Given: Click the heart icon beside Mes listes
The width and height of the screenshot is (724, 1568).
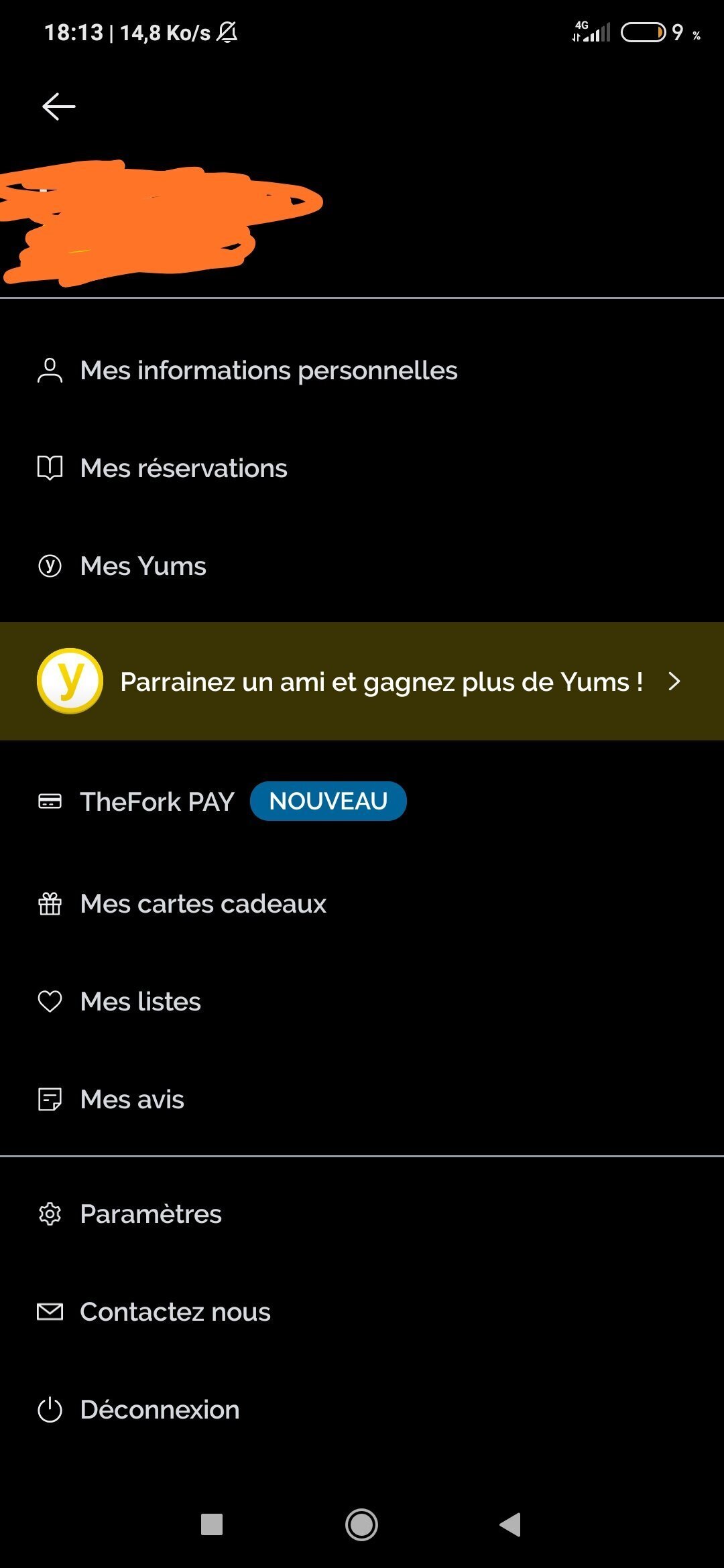Looking at the screenshot, I should [50, 1002].
